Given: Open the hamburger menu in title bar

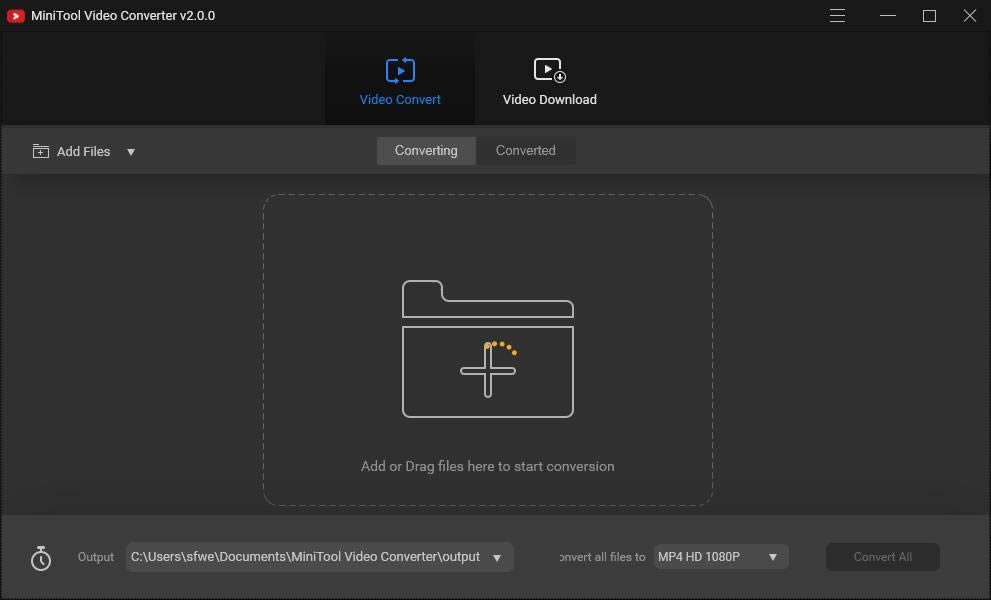Looking at the screenshot, I should click(x=837, y=15).
